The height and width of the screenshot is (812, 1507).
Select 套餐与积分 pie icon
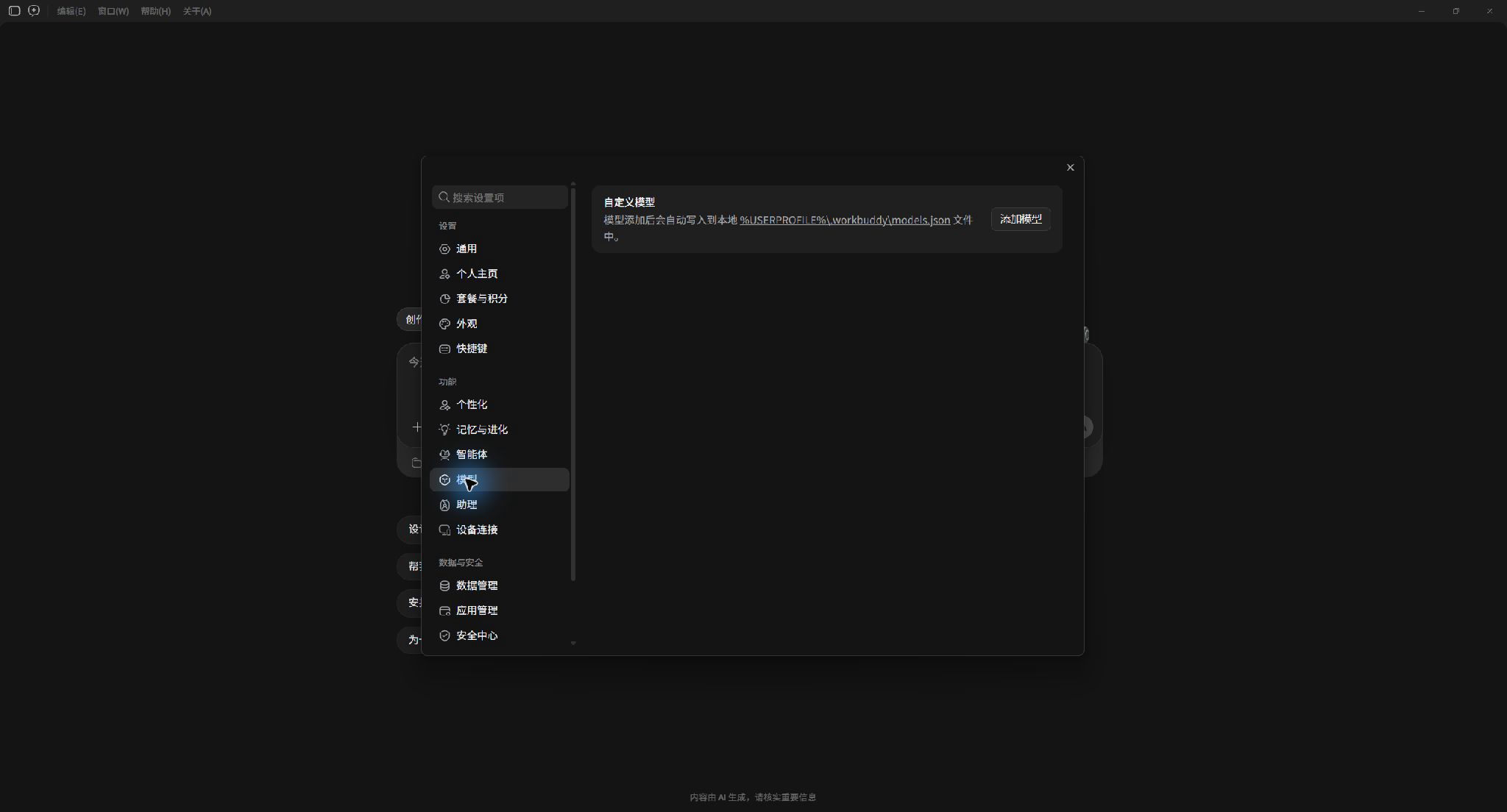444,299
